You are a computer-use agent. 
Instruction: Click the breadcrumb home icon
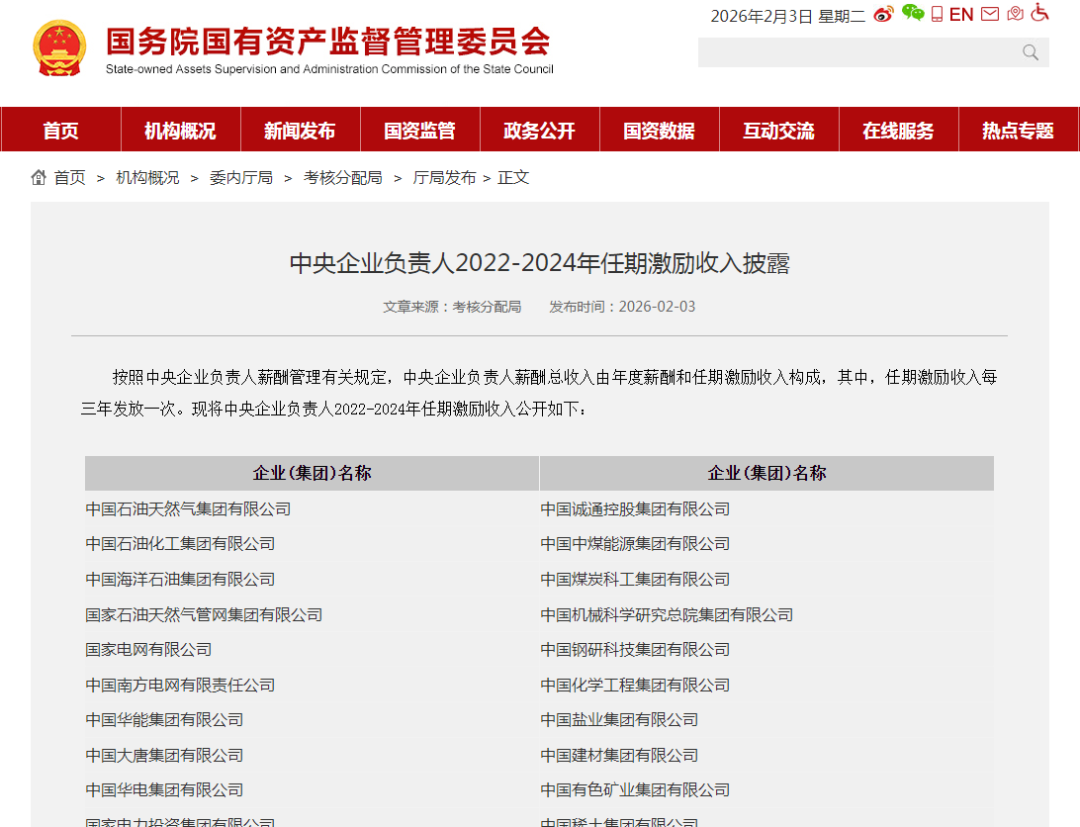[x=39, y=178]
